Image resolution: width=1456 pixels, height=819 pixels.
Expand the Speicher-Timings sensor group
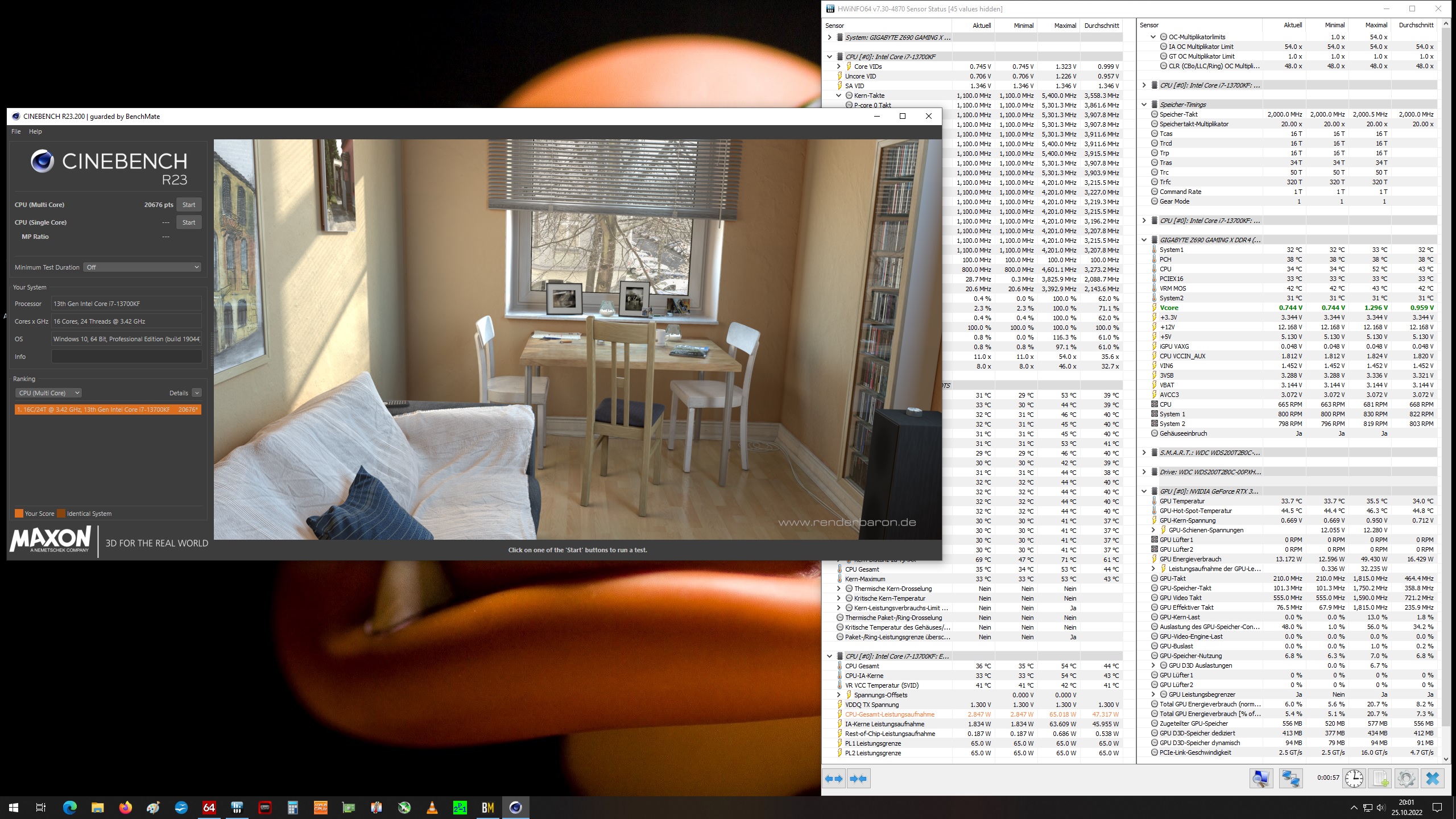point(1145,105)
